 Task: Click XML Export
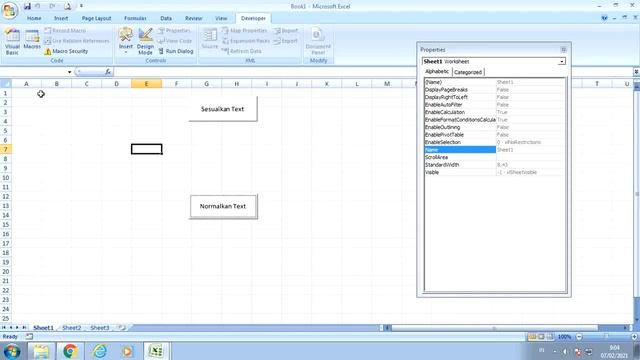[286, 41]
